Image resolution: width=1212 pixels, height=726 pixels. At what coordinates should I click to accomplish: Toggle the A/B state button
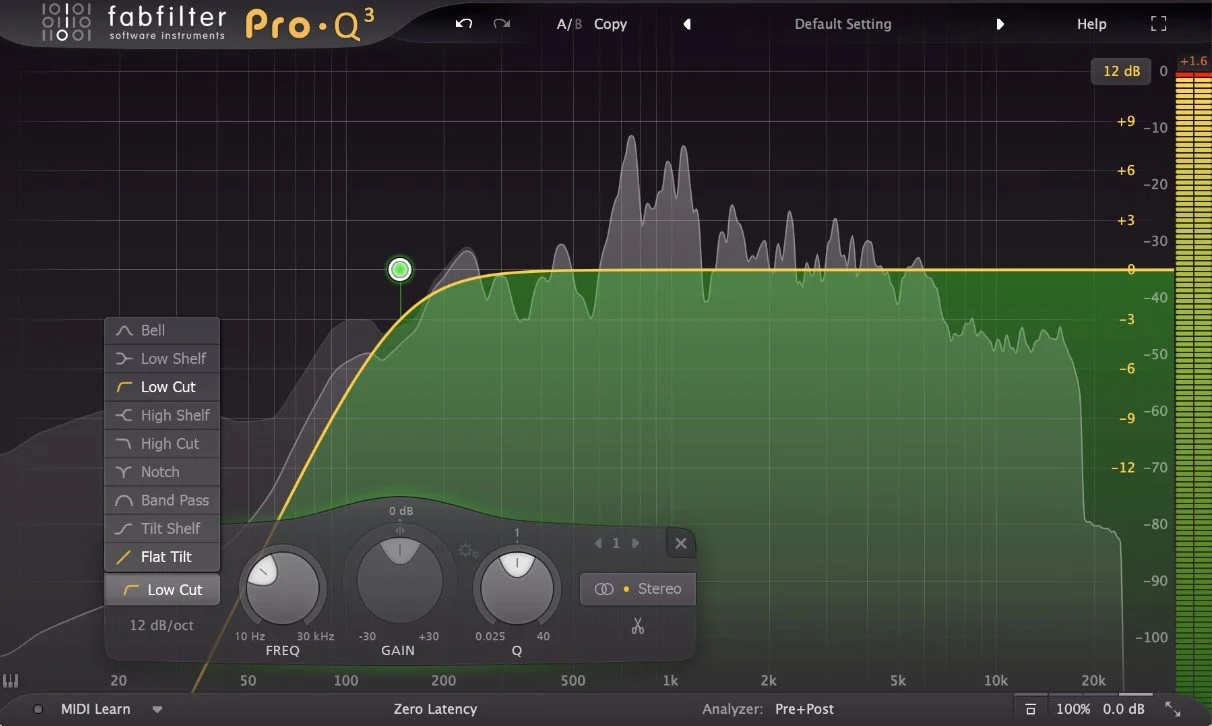coord(569,24)
